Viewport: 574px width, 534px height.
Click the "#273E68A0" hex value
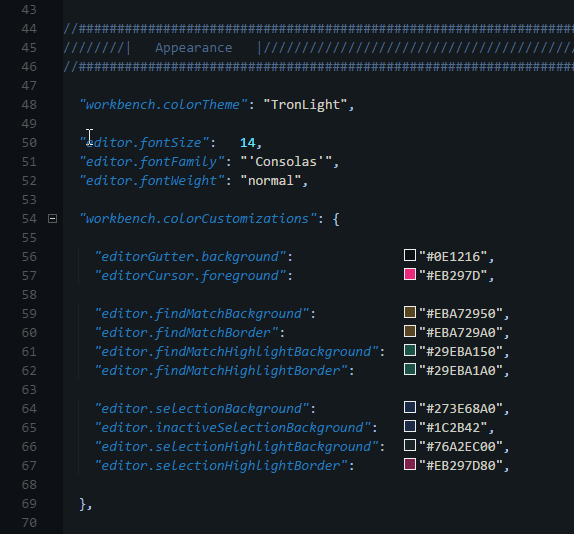[x=461, y=409]
